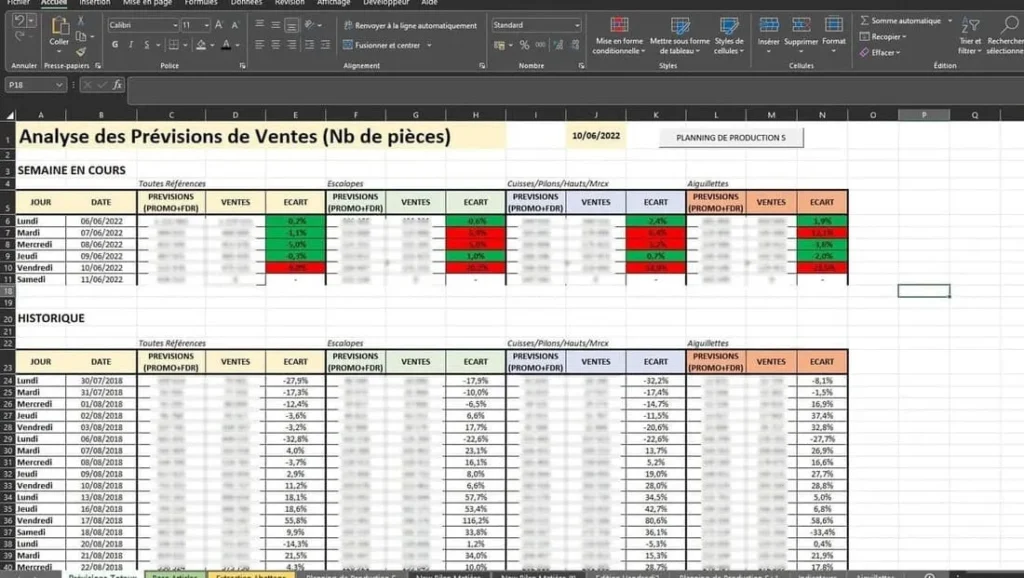Toggle Renvoyer à la ligne automatiquement
This screenshot has width=1024, height=578.
click(x=410, y=25)
